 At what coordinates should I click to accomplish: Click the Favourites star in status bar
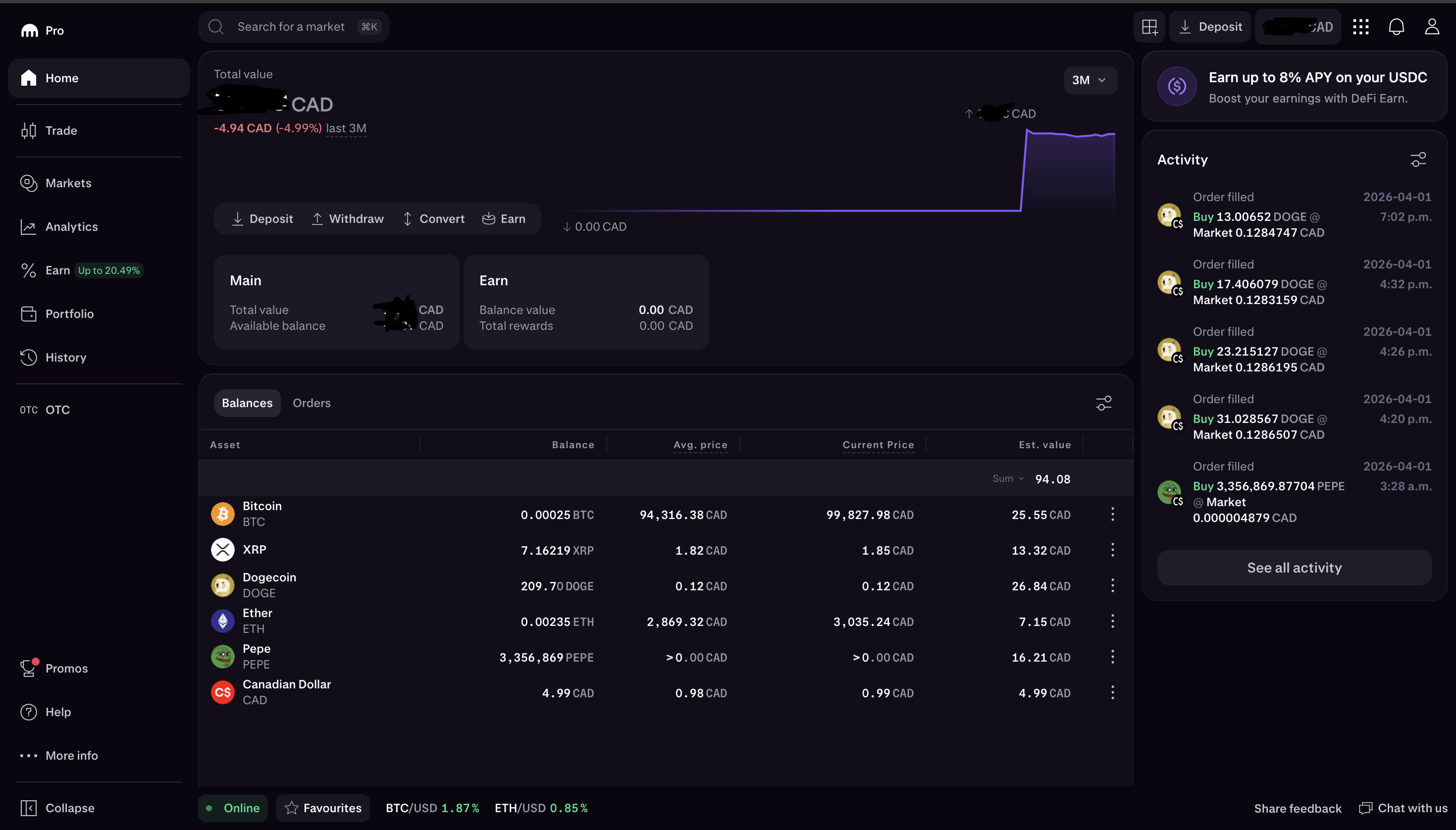(291, 808)
